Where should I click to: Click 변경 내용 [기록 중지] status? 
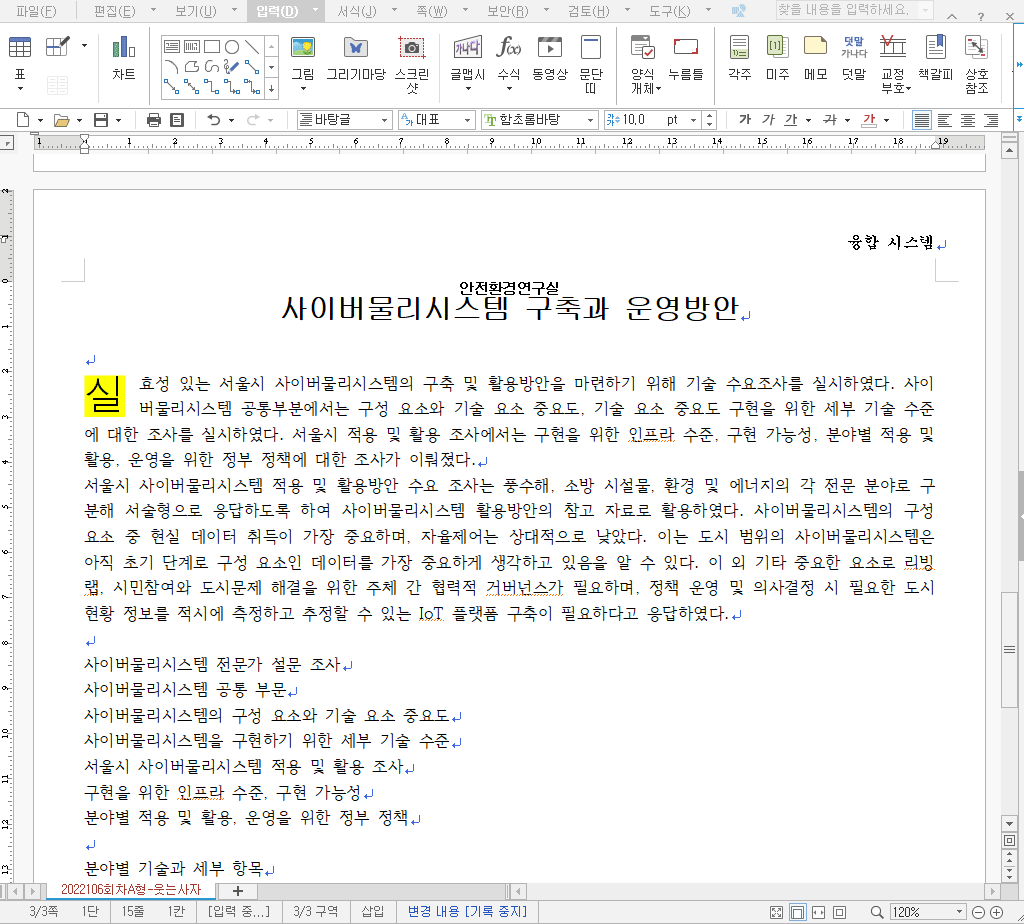[467, 912]
